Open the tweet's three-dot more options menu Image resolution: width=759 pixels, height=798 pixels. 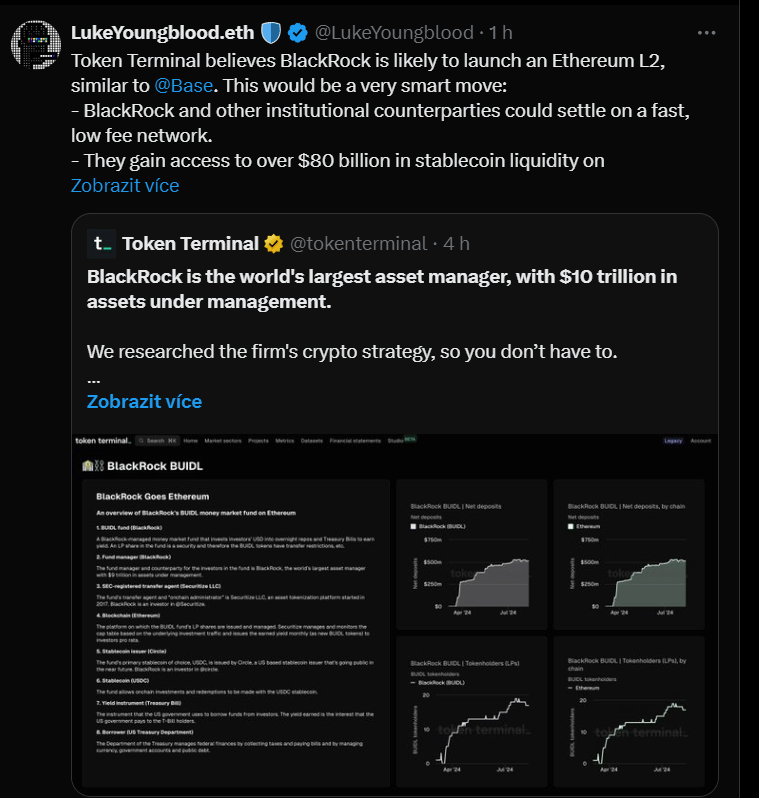(707, 32)
